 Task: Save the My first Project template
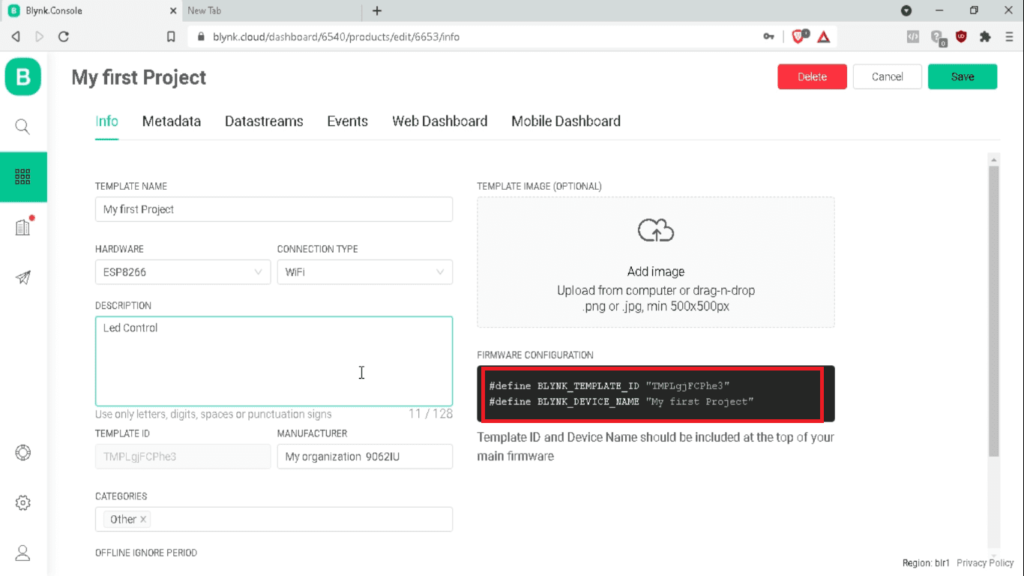tap(962, 76)
